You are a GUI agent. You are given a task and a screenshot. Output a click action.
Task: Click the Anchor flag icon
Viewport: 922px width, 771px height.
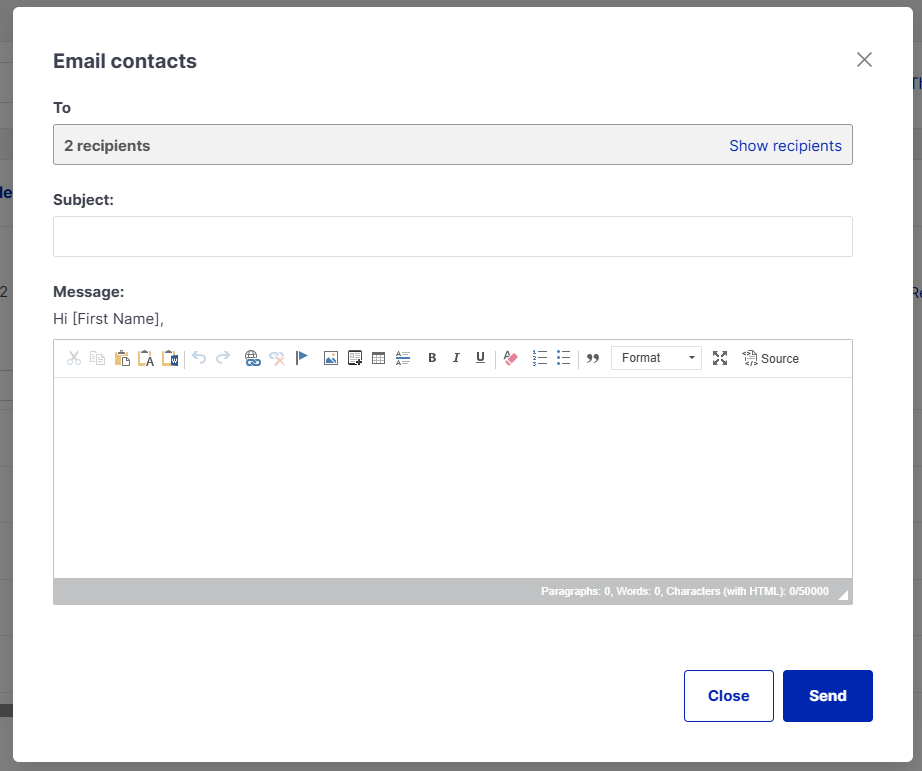click(302, 358)
